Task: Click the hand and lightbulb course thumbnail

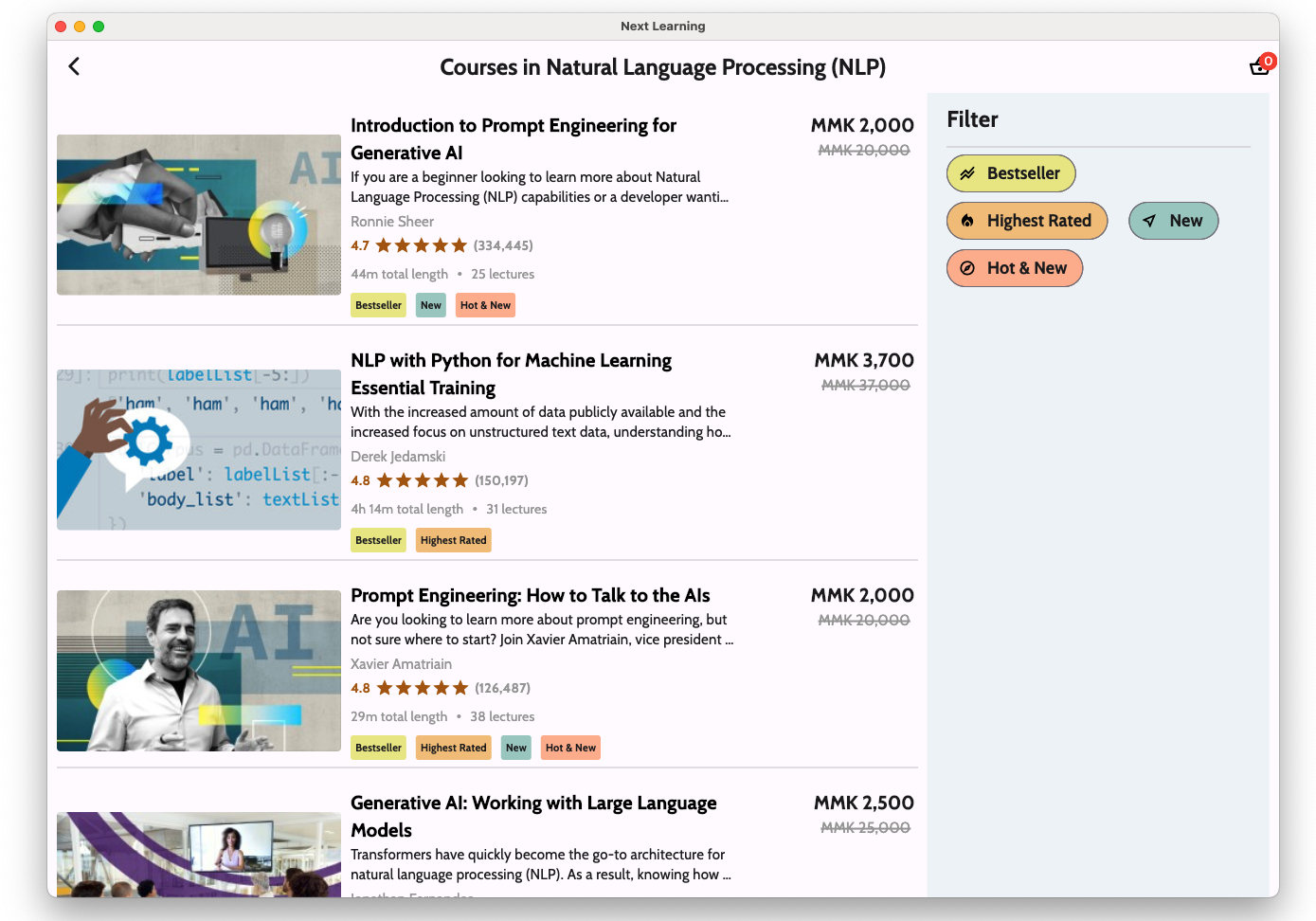Action: [x=199, y=215]
